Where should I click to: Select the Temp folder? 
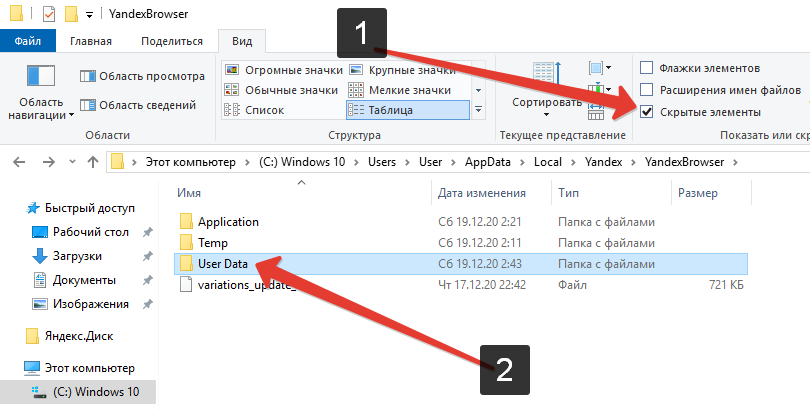pyautogui.click(x=213, y=243)
